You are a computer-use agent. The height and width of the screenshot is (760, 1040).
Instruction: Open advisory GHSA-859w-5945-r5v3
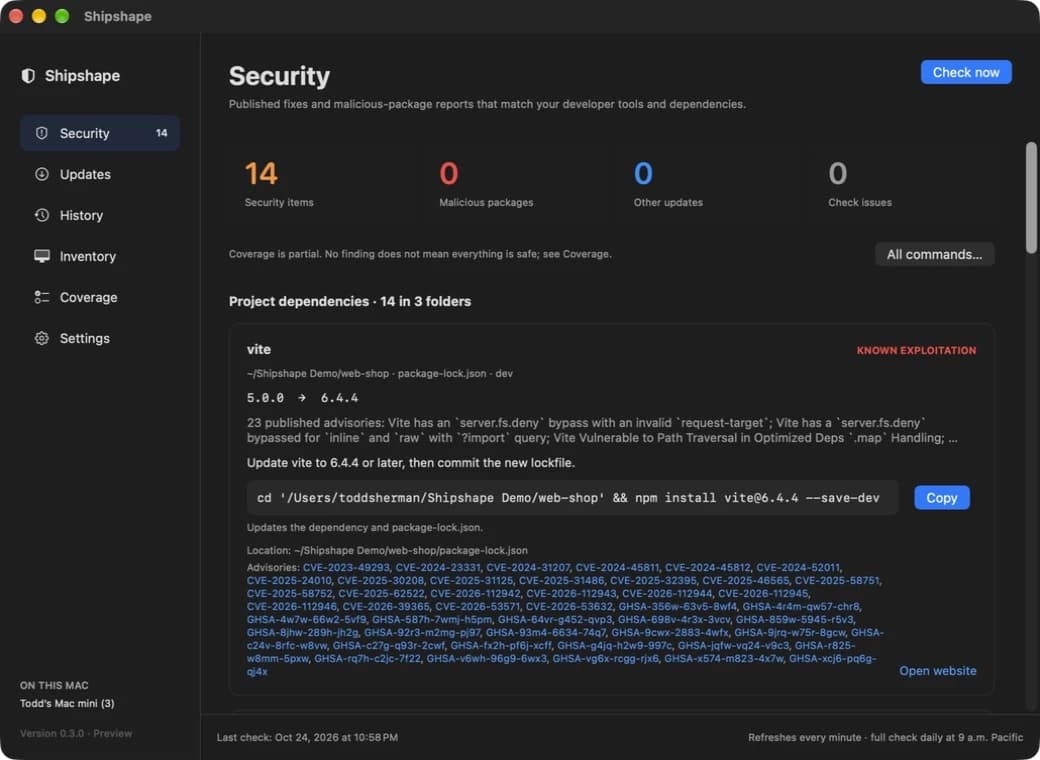795,619
